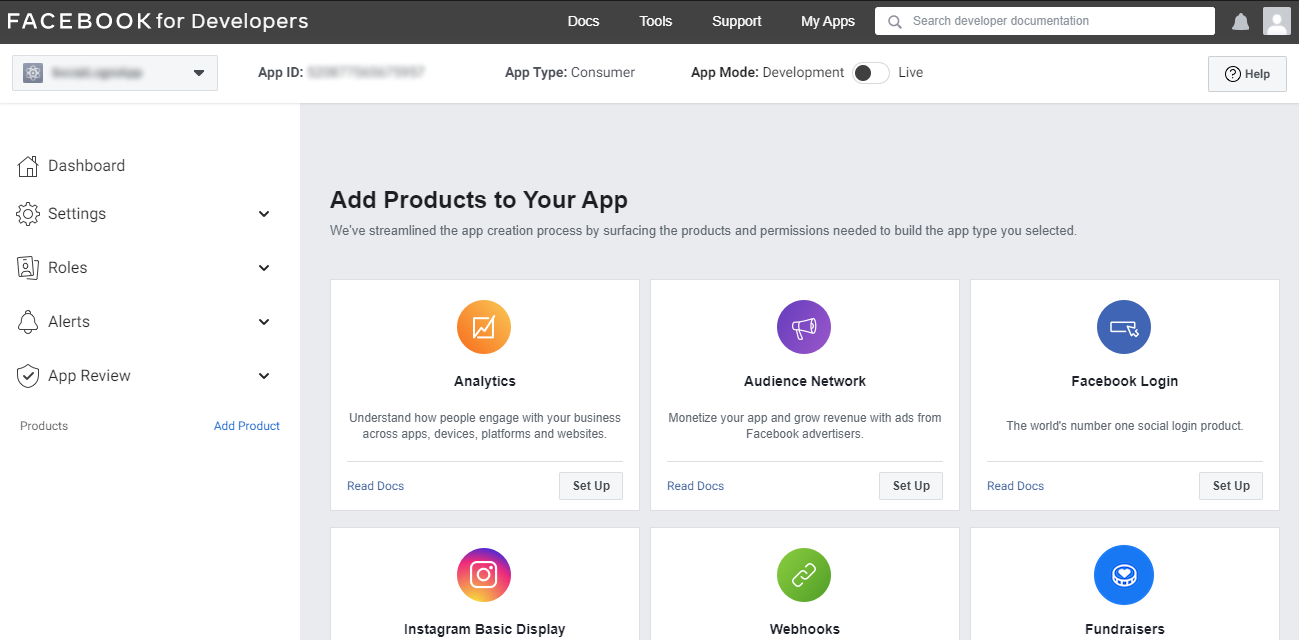1299x640 pixels.
Task: Click the Roles label in sidebar
Action: click(x=67, y=268)
